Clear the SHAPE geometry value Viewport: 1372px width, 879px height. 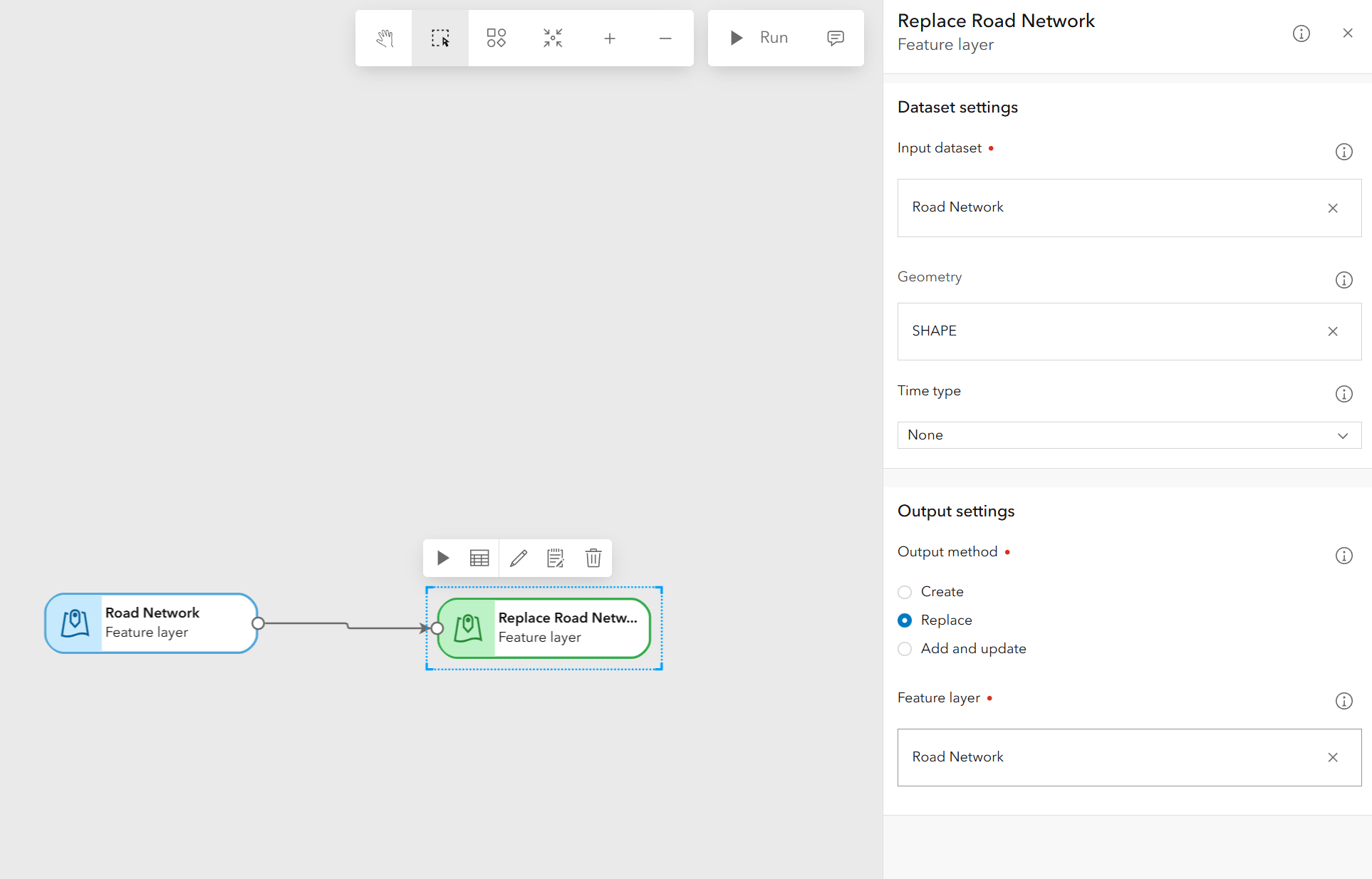pos(1333,331)
